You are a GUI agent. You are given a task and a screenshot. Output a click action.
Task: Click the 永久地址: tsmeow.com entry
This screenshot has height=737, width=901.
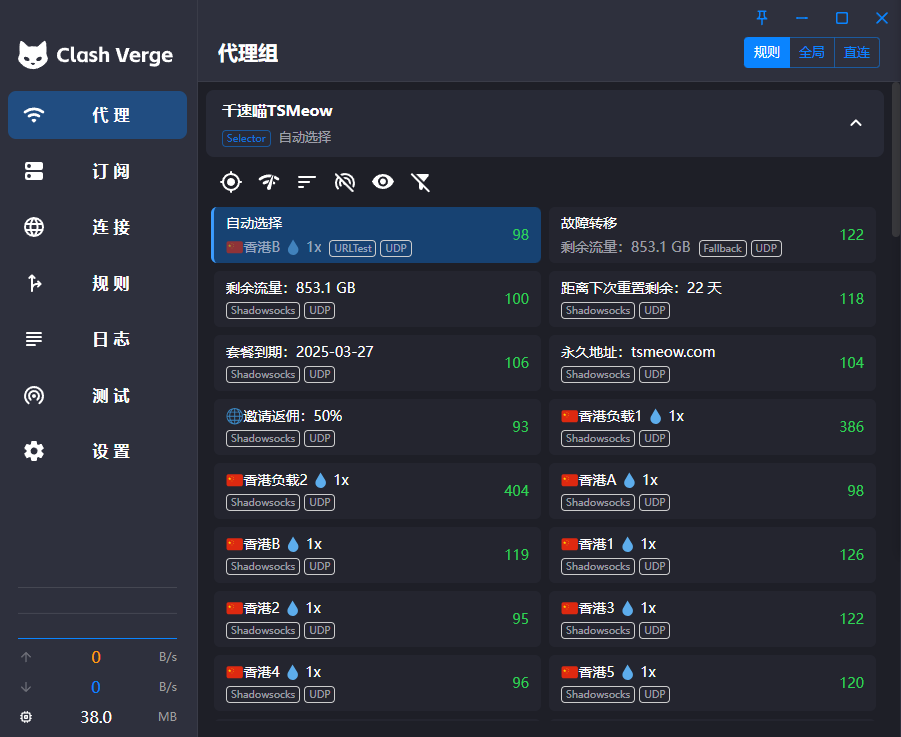pos(712,363)
